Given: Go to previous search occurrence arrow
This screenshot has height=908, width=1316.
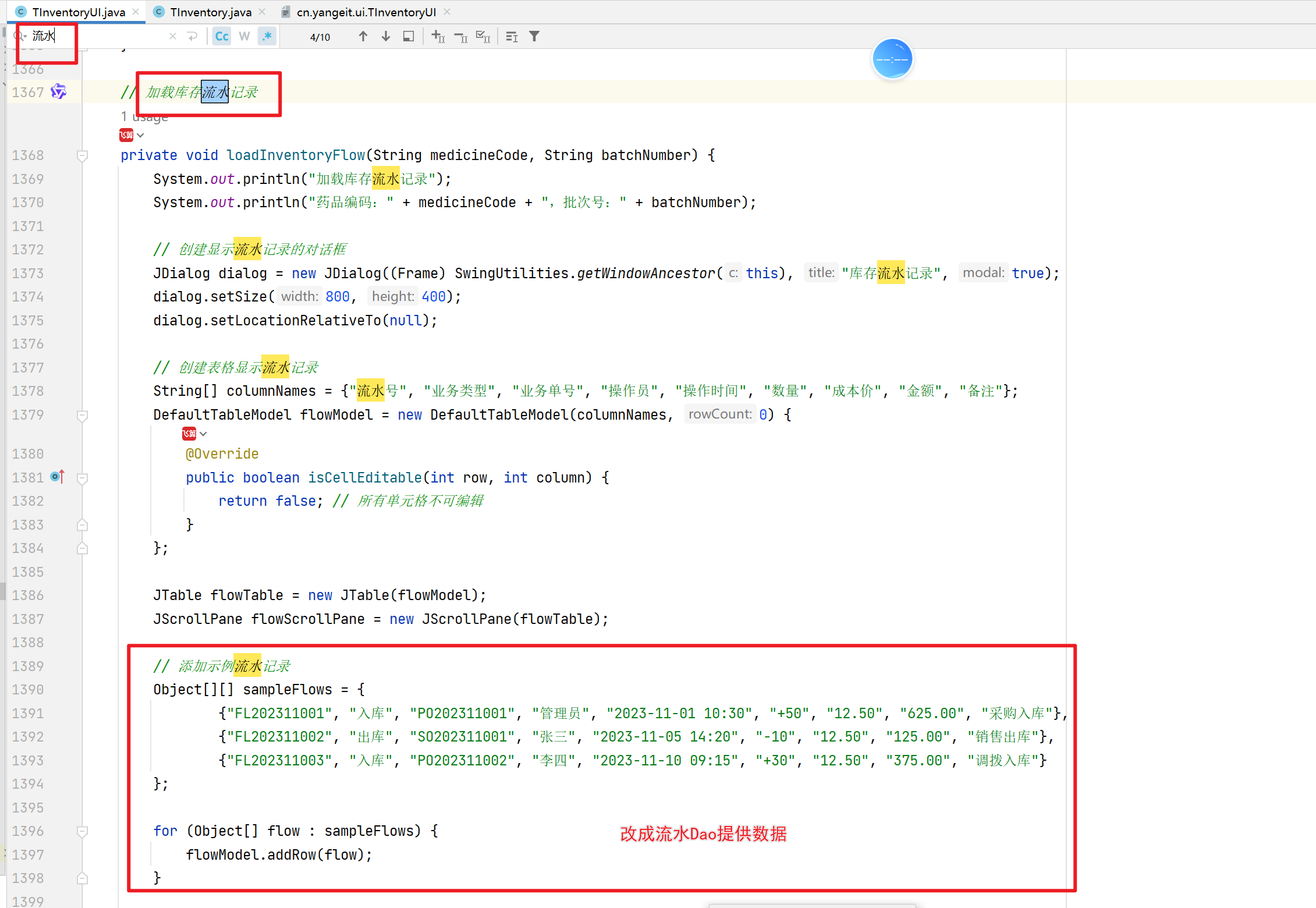Looking at the screenshot, I should coord(363,37).
